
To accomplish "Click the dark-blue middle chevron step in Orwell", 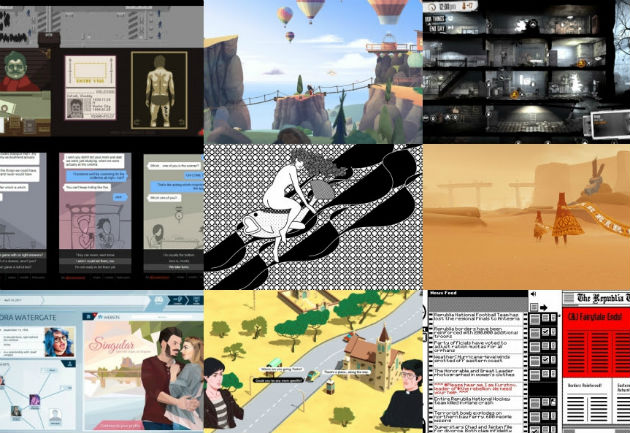I will [x=179, y=300].
